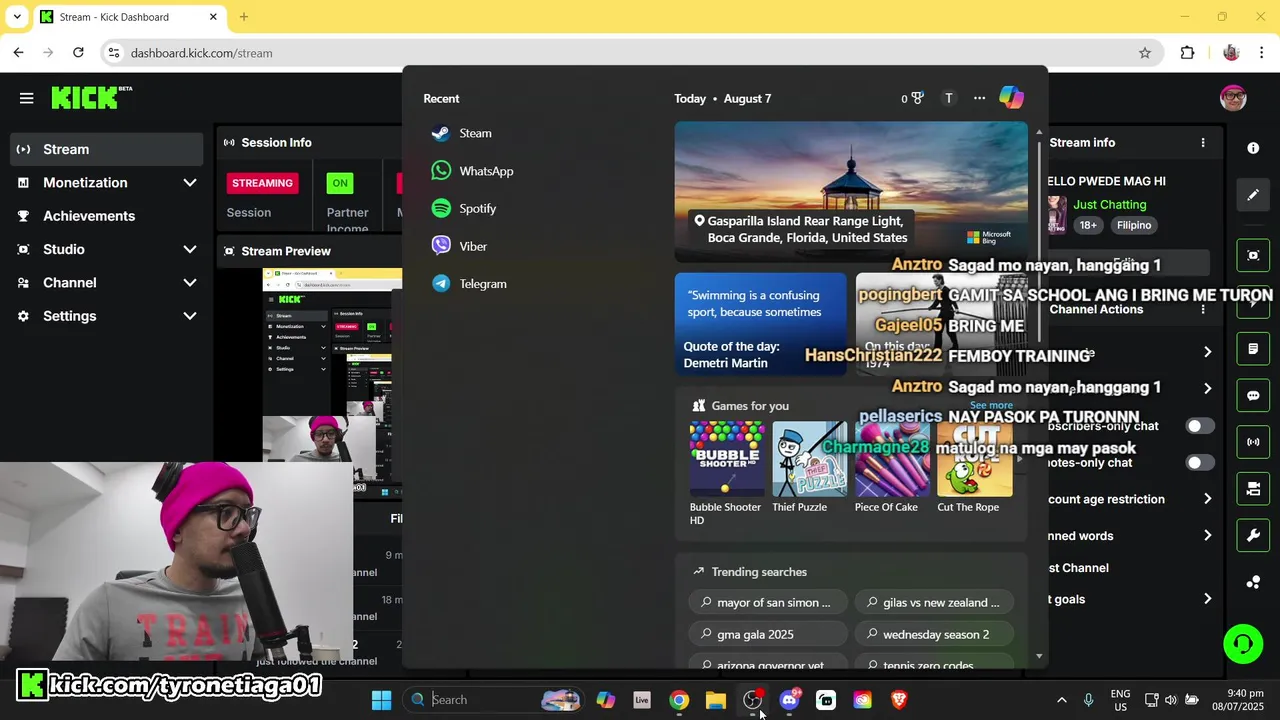This screenshot has height=720, width=1280.
Task: Click the Copilot icon in search panel
Action: [x=1011, y=98]
